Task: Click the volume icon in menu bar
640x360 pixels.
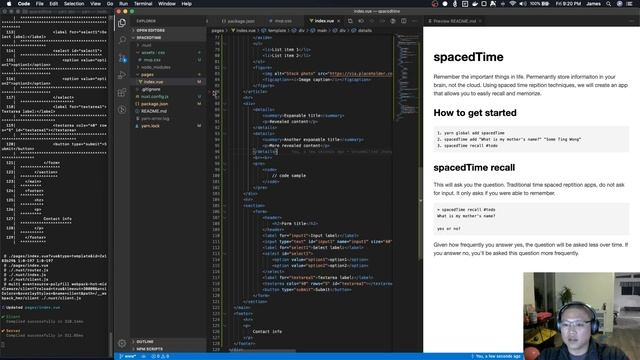Action: pyautogui.click(x=523, y=4)
